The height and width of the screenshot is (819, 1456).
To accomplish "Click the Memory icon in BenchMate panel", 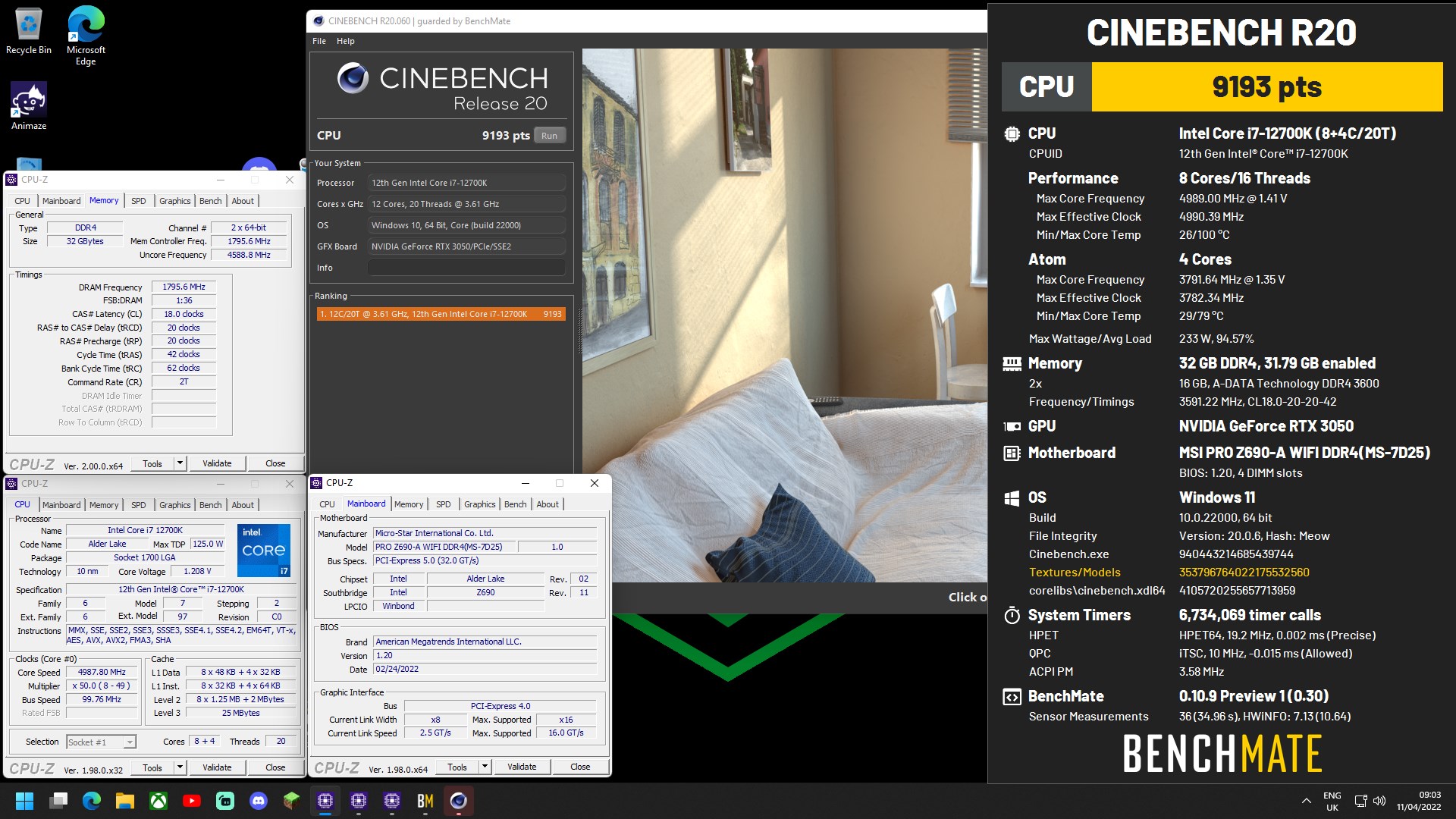I will pos(1012,364).
